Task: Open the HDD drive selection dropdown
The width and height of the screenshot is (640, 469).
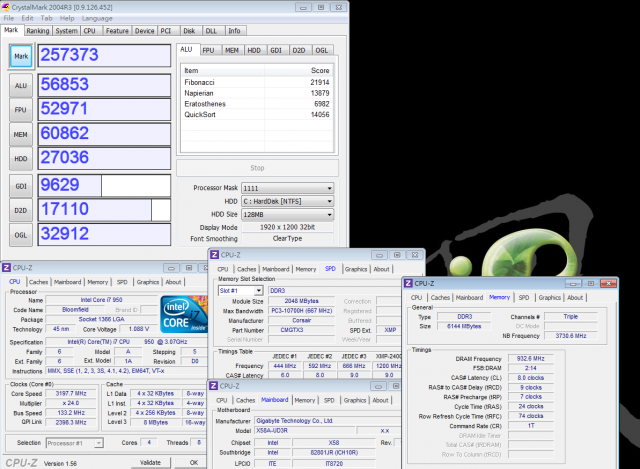Action: click(x=287, y=201)
